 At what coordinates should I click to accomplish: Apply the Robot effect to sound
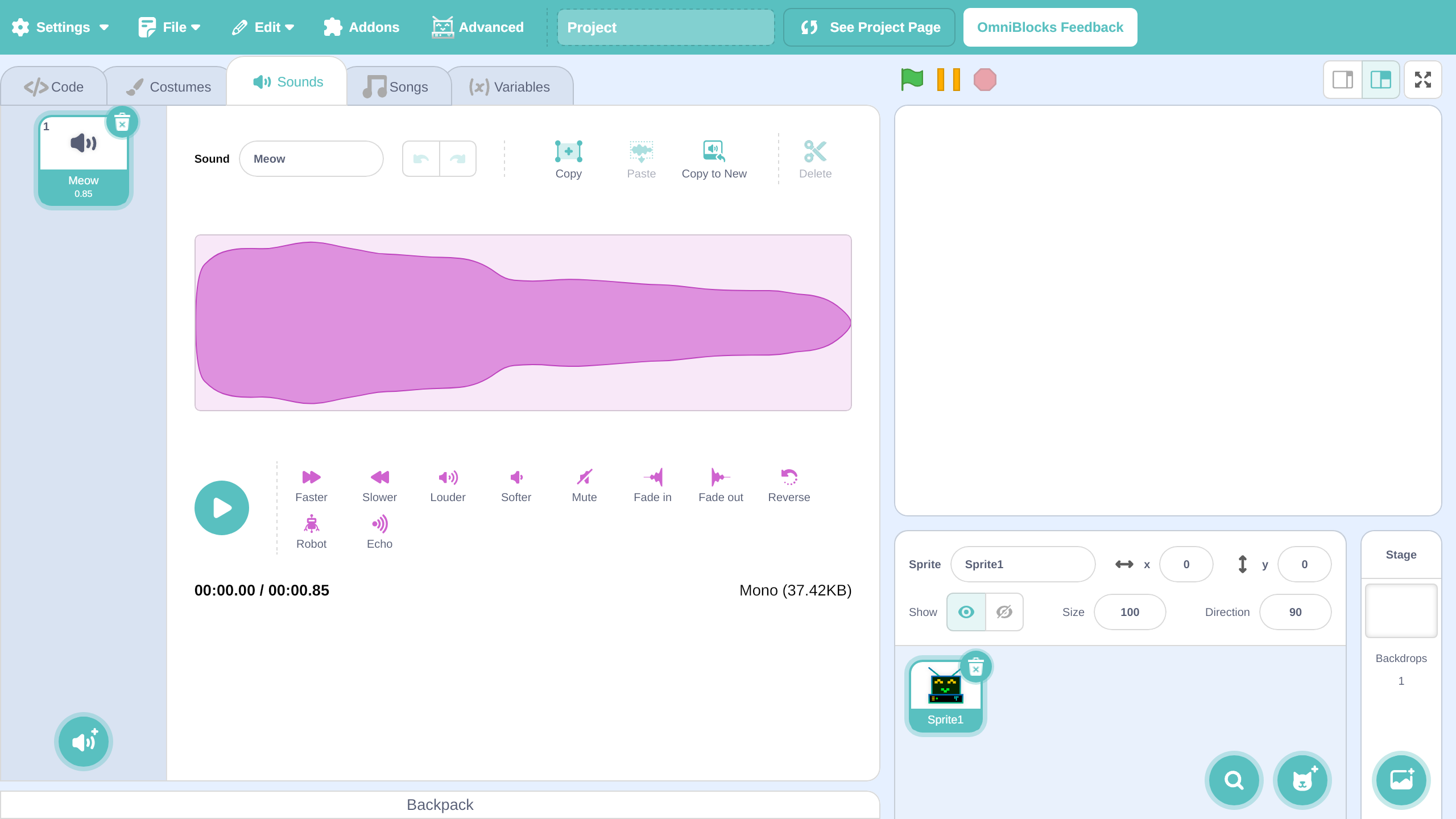click(311, 532)
